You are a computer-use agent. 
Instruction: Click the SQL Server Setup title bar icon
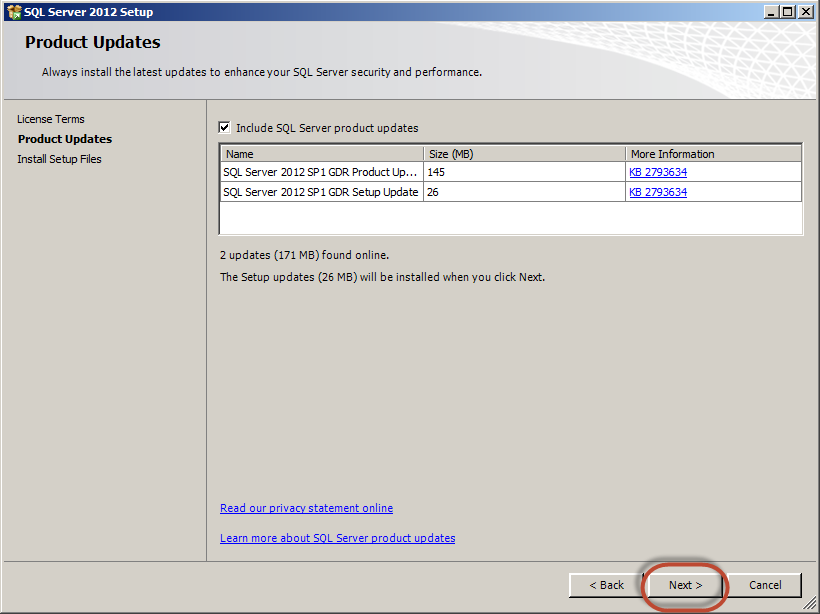[x=13, y=12]
